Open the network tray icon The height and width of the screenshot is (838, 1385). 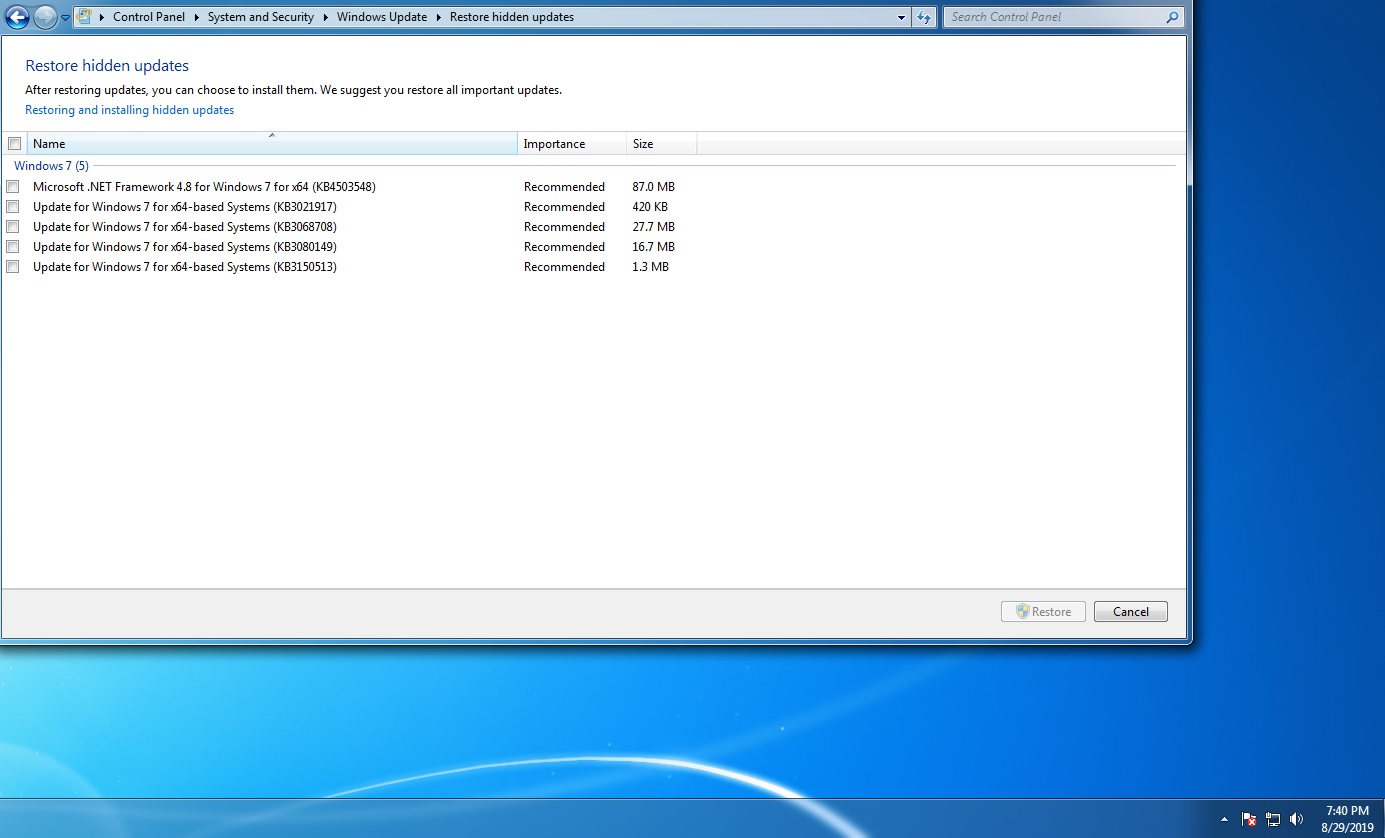click(x=1273, y=819)
